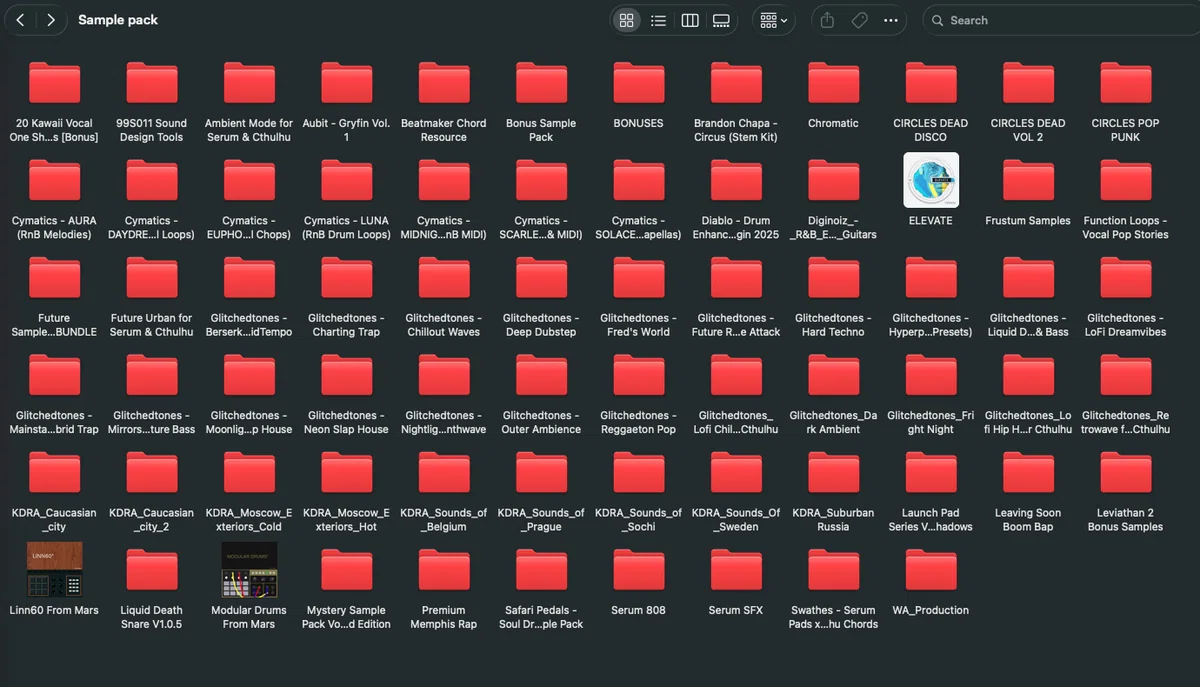Select the KDRA_Suburban Russia folder
The width and height of the screenshot is (1200, 687).
pyautogui.click(x=833, y=474)
